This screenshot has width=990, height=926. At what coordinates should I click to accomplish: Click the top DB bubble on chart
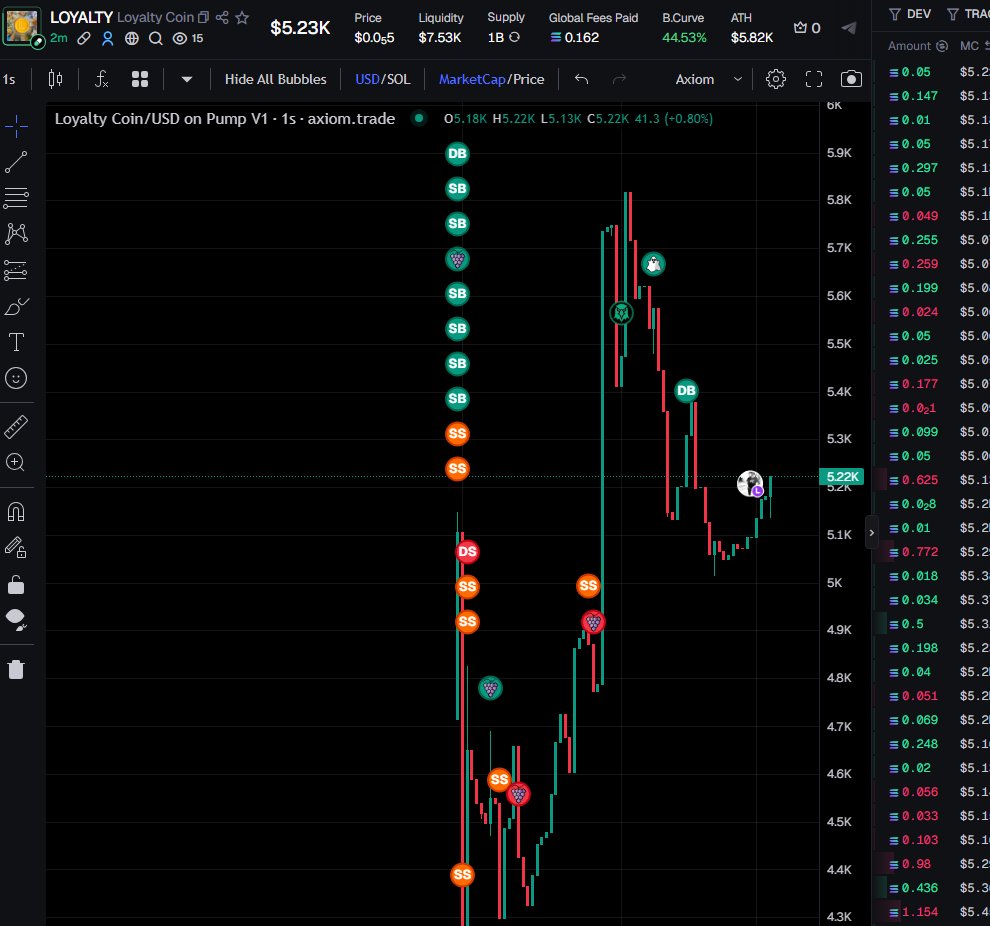click(457, 153)
